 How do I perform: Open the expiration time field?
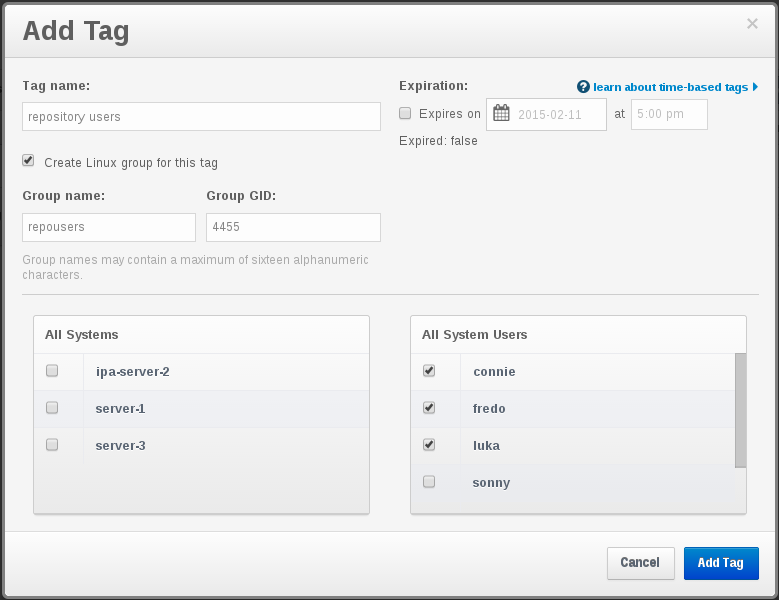tap(669, 114)
